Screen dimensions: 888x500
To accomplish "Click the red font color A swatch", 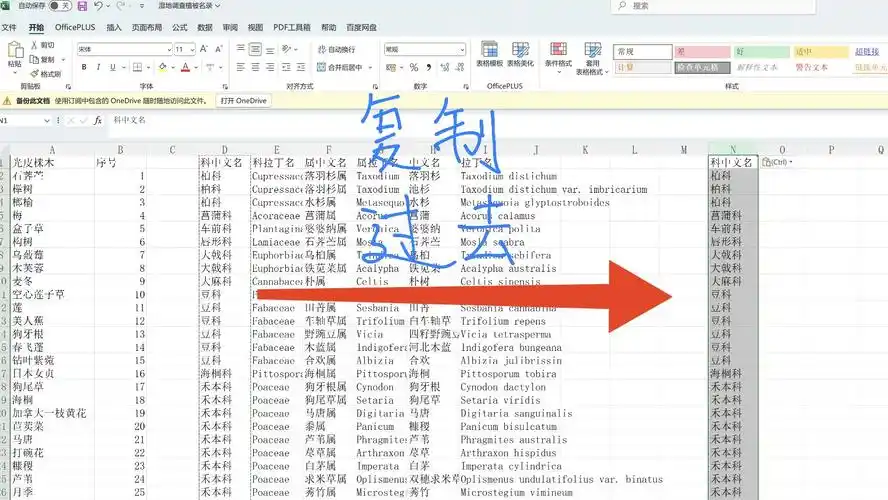I will 185,67.
